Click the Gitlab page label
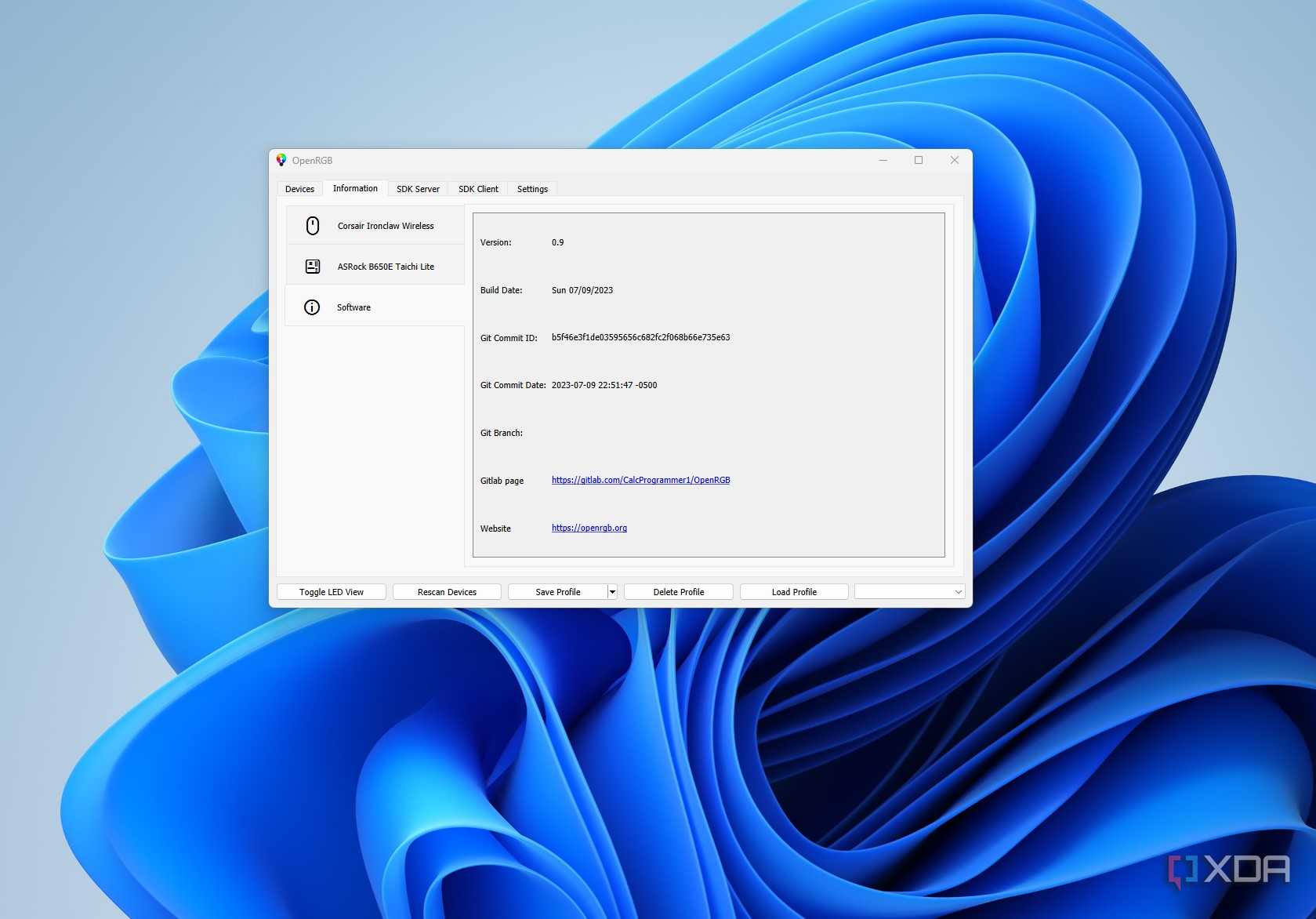This screenshot has height=919, width=1316. 502,481
